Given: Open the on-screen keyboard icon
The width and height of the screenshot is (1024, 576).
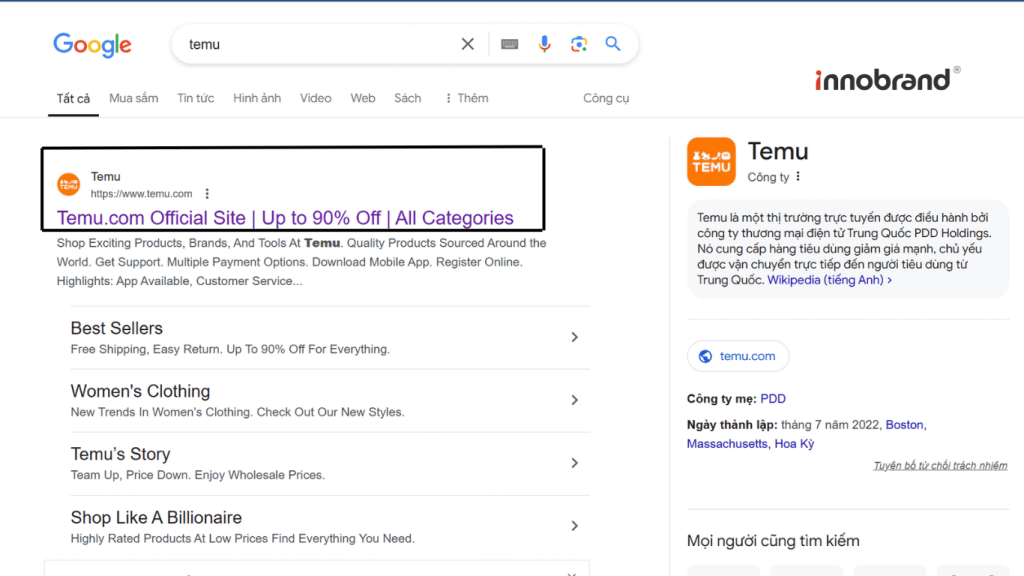Looking at the screenshot, I should click(x=509, y=44).
